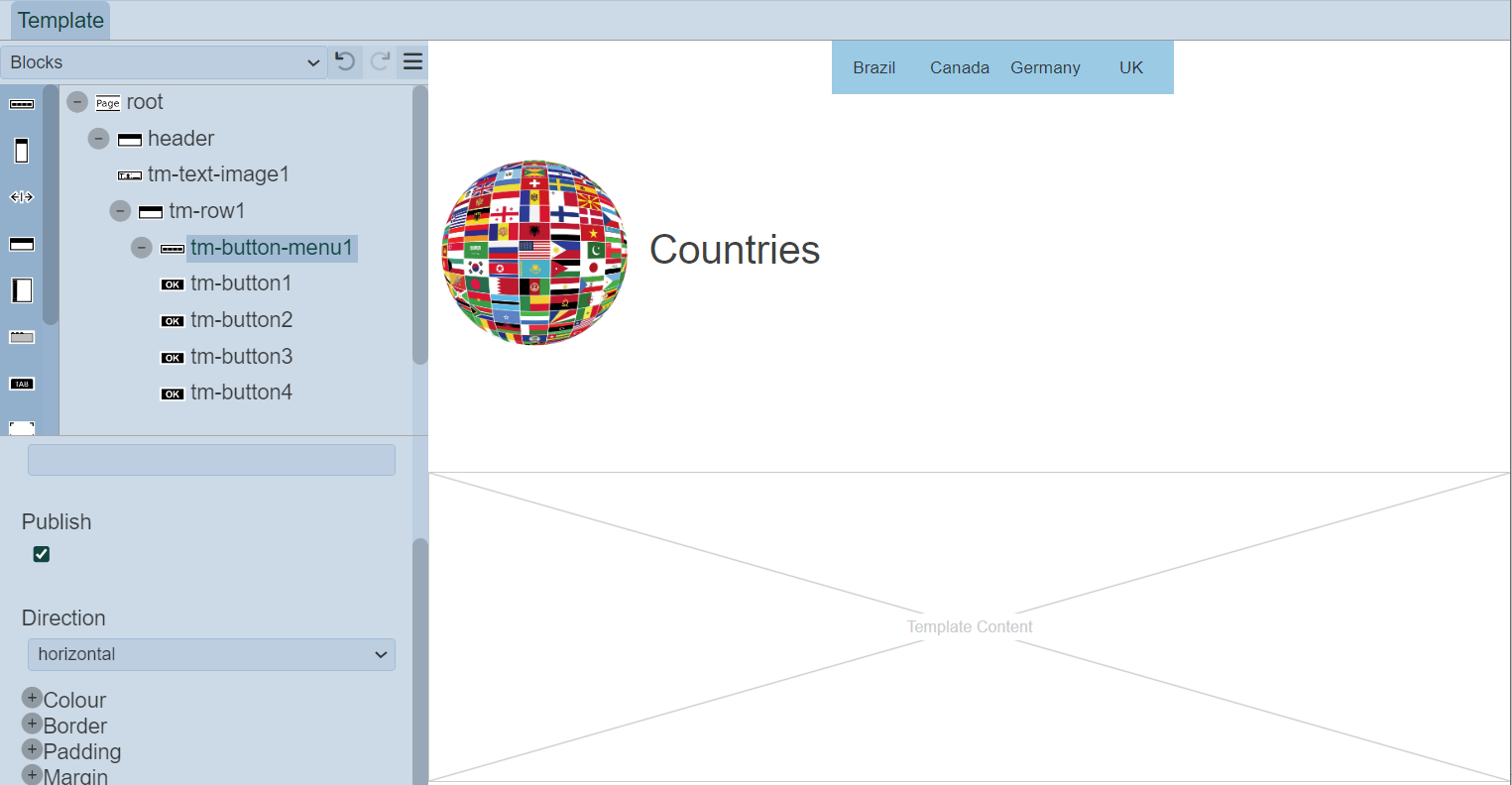This screenshot has width=1512, height=785.
Task: Collapse the header node in tree
Action: click(x=98, y=139)
